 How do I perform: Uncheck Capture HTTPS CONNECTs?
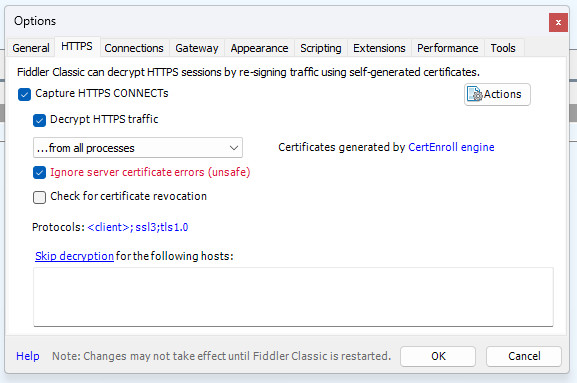click(24, 94)
